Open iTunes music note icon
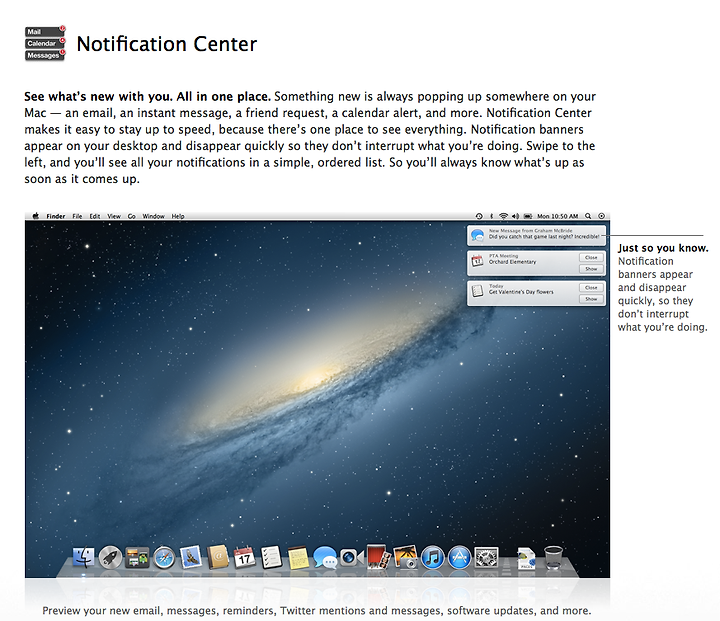Screen dimensions: 720x621 tap(432, 558)
